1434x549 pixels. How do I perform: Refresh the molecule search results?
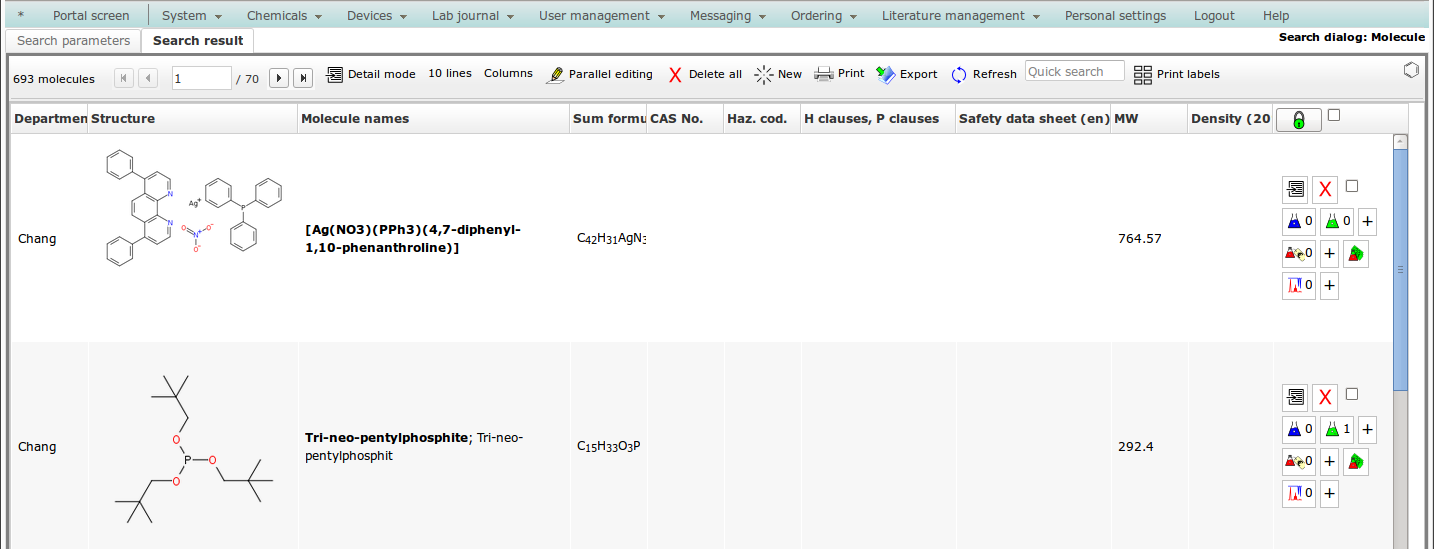(959, 74)
